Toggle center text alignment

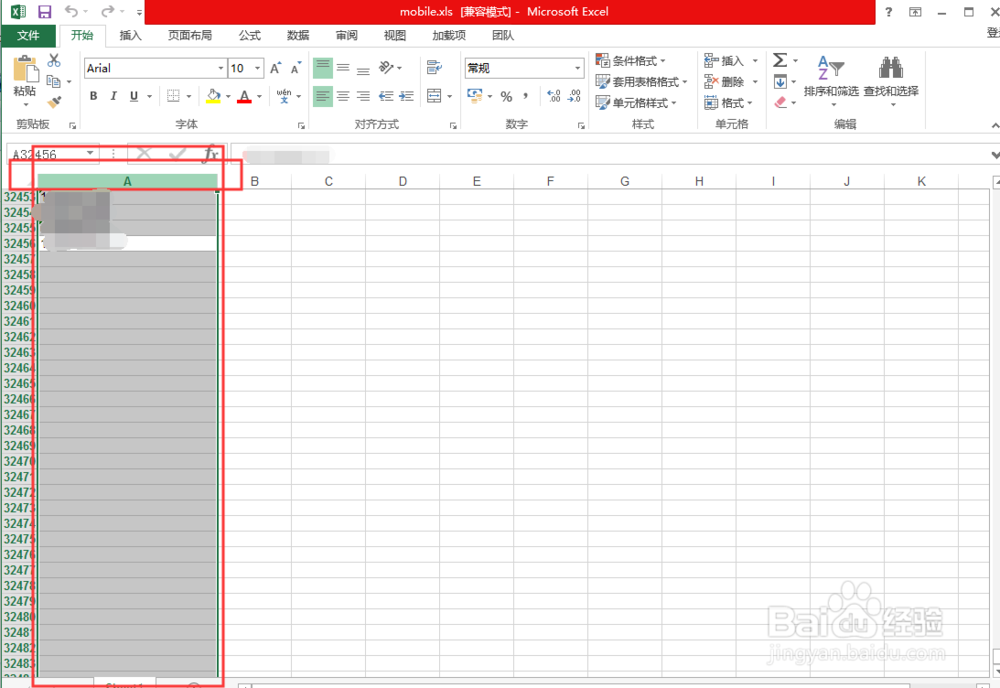tap(343, 96)
